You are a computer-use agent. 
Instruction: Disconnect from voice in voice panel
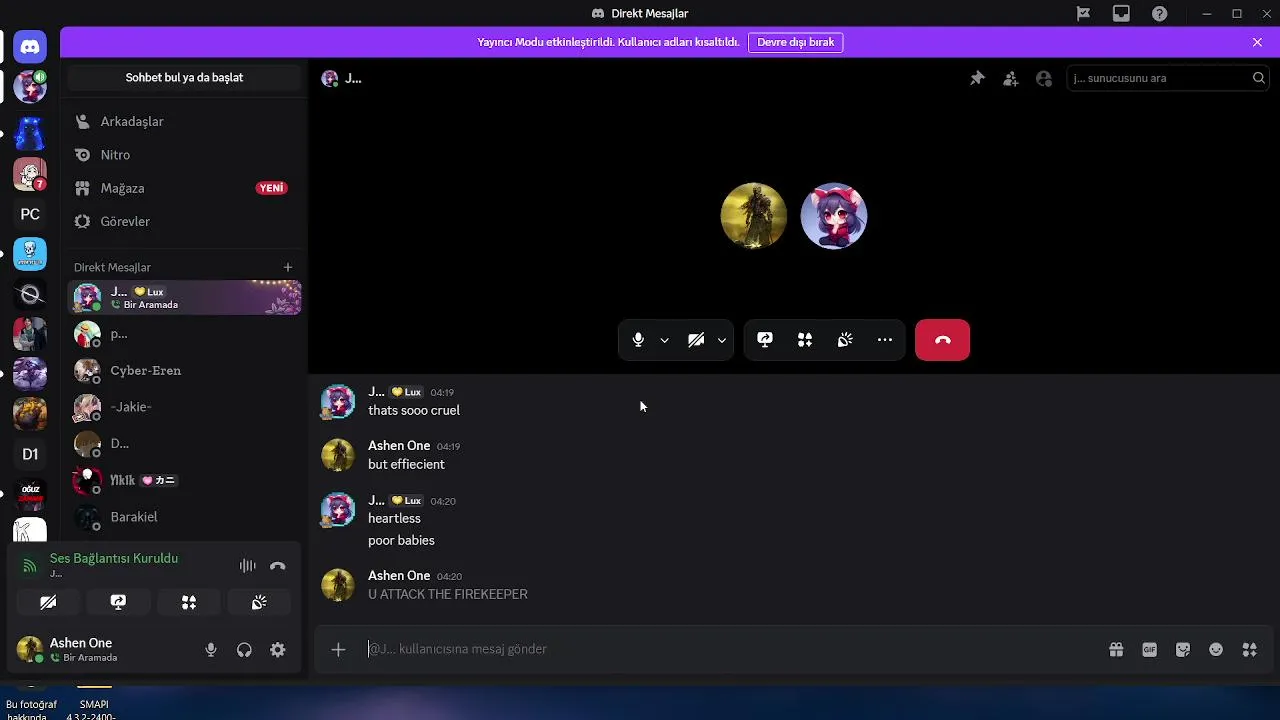click(278, 566)
